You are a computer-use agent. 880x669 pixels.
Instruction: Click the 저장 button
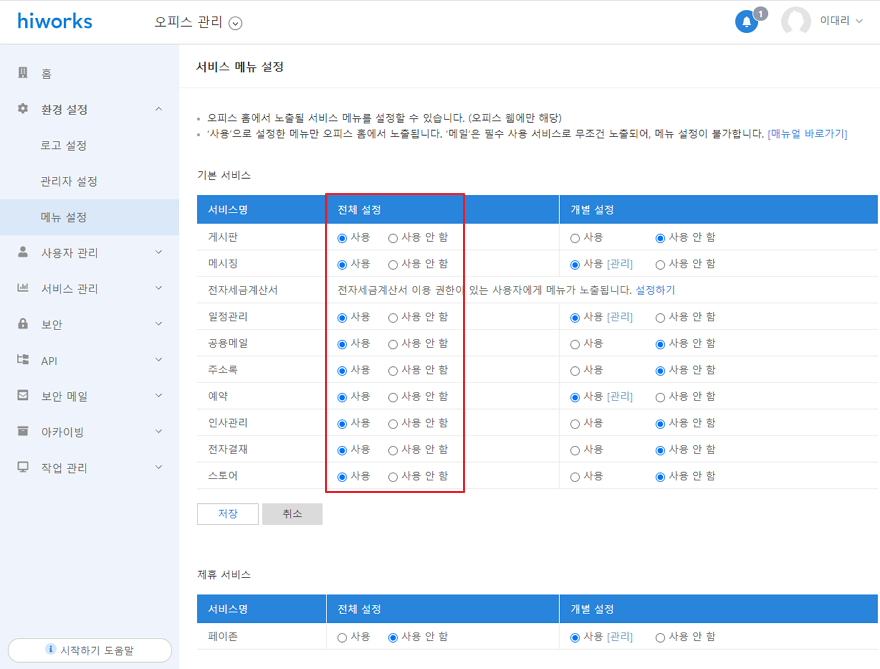[228, 514]
